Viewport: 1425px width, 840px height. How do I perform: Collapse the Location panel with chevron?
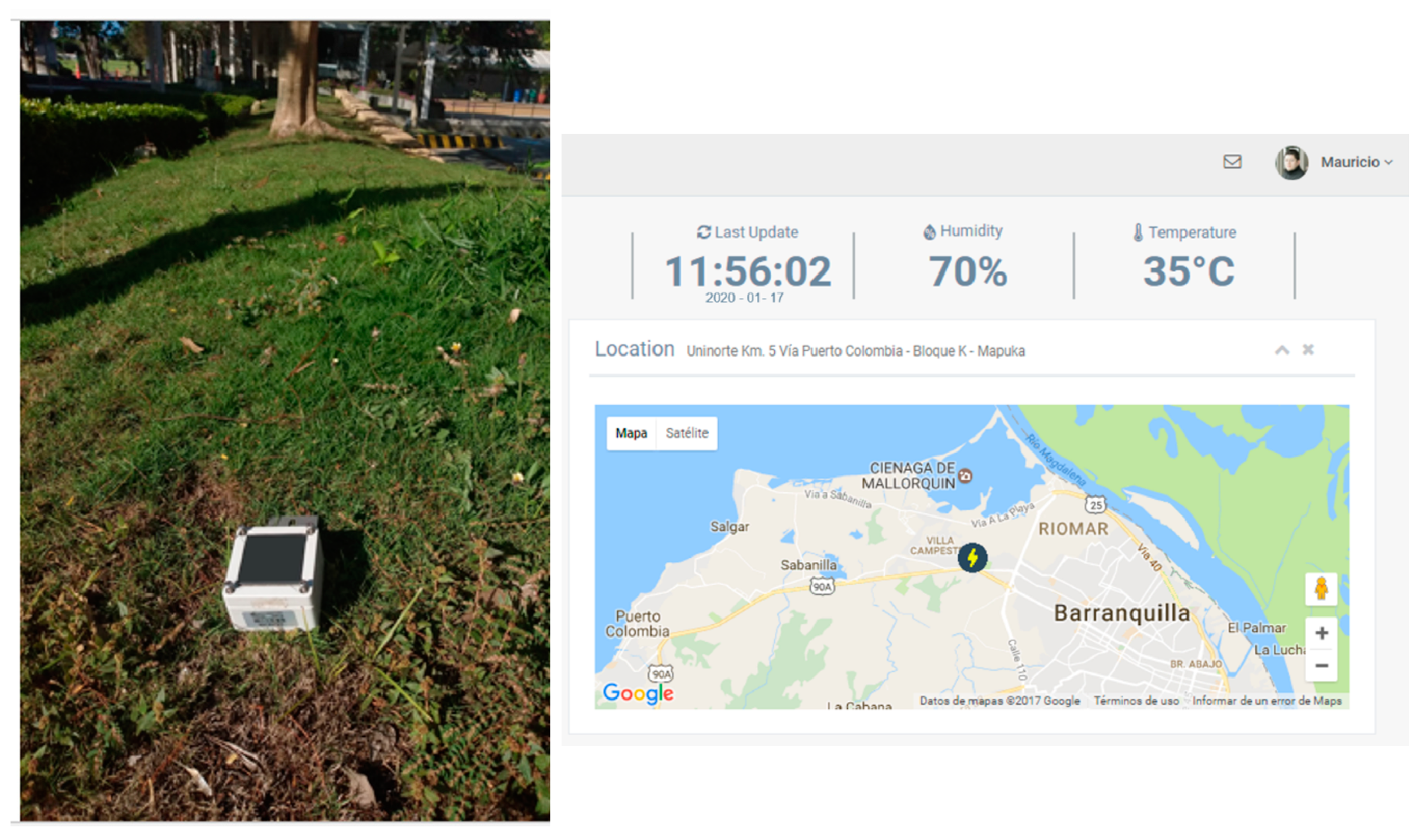point(1282,350)
